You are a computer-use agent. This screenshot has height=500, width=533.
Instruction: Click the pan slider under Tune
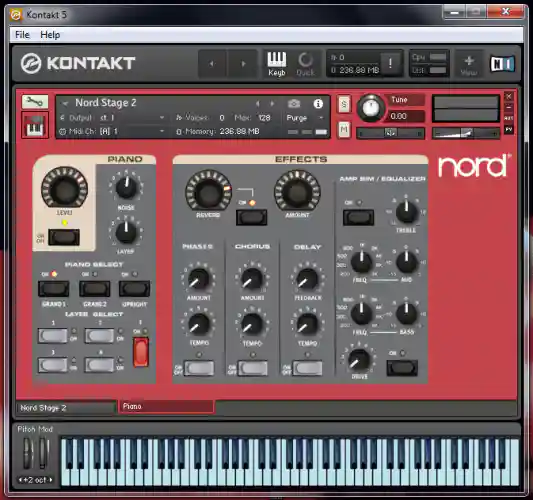390,133
